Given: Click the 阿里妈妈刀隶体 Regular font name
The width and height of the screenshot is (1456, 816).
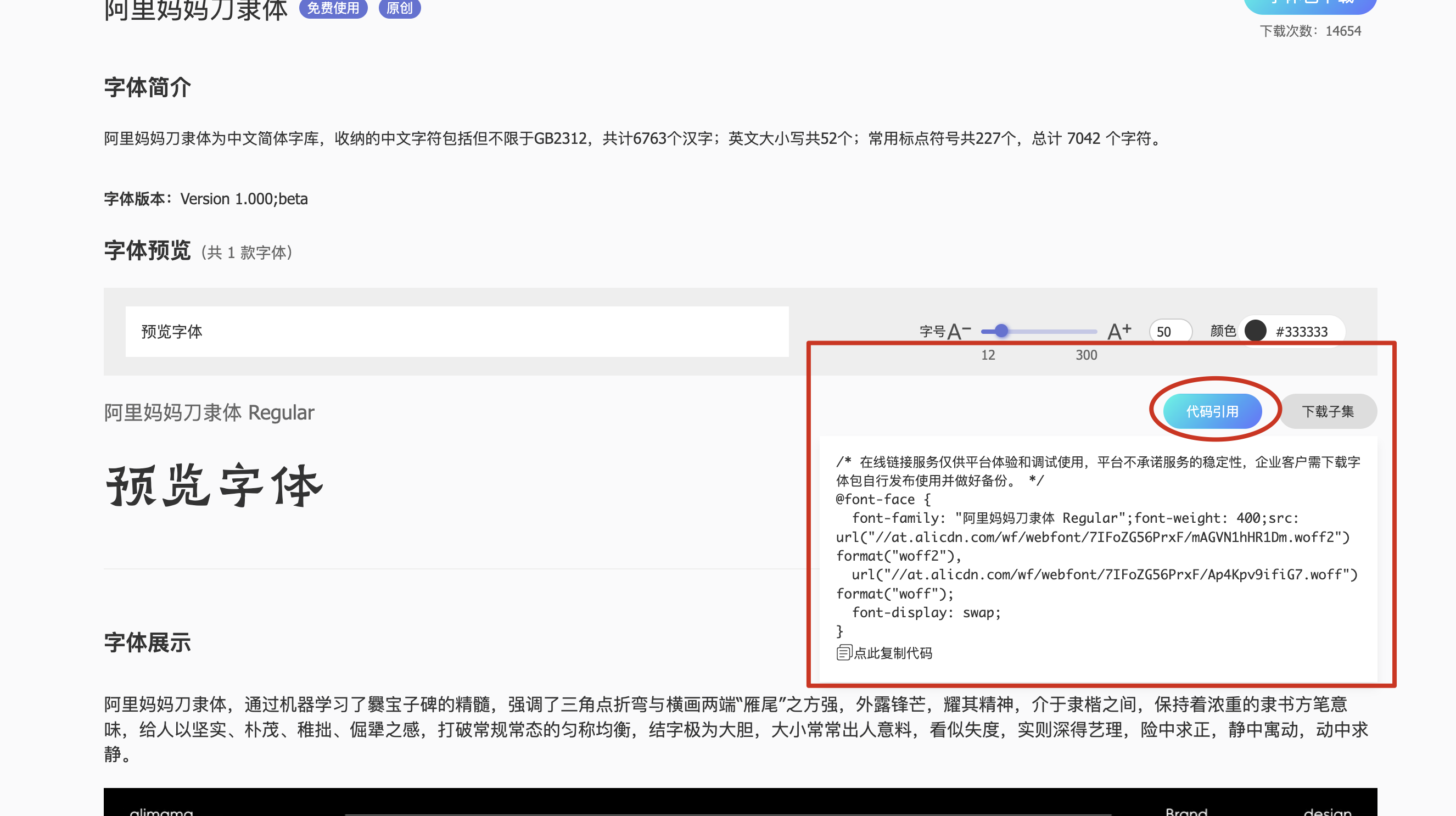Looking at the screenshot, I should [209, 413].
